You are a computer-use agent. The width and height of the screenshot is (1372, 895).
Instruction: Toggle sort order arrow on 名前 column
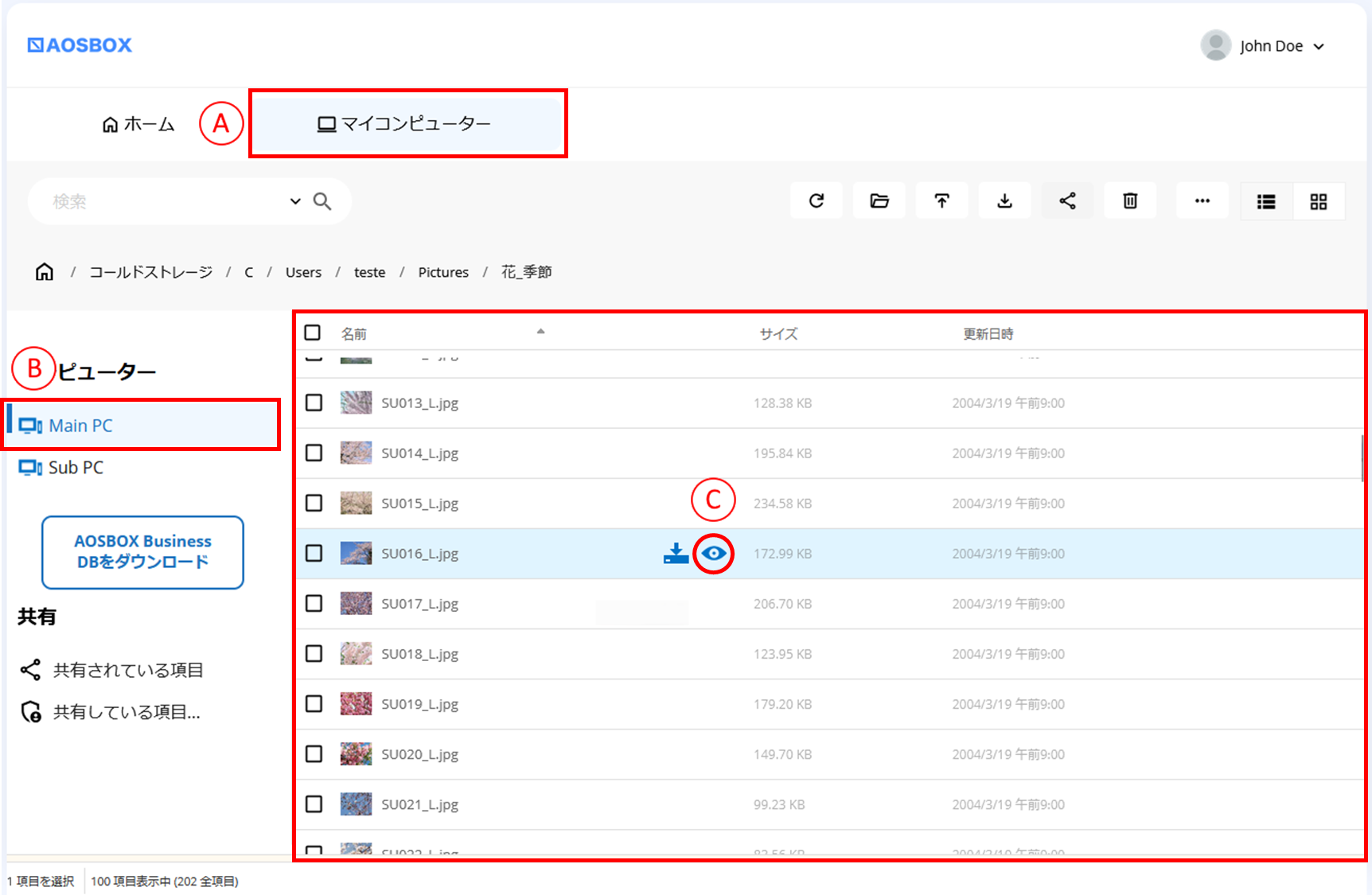tap(540, 332)
